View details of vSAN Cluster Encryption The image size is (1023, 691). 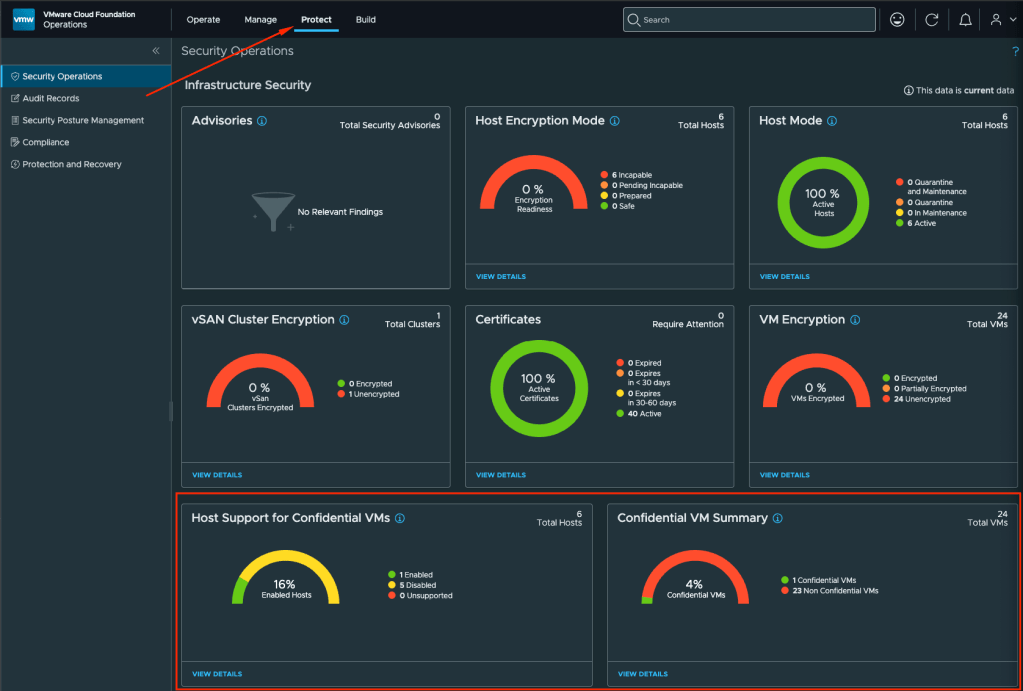click(217, 475)
